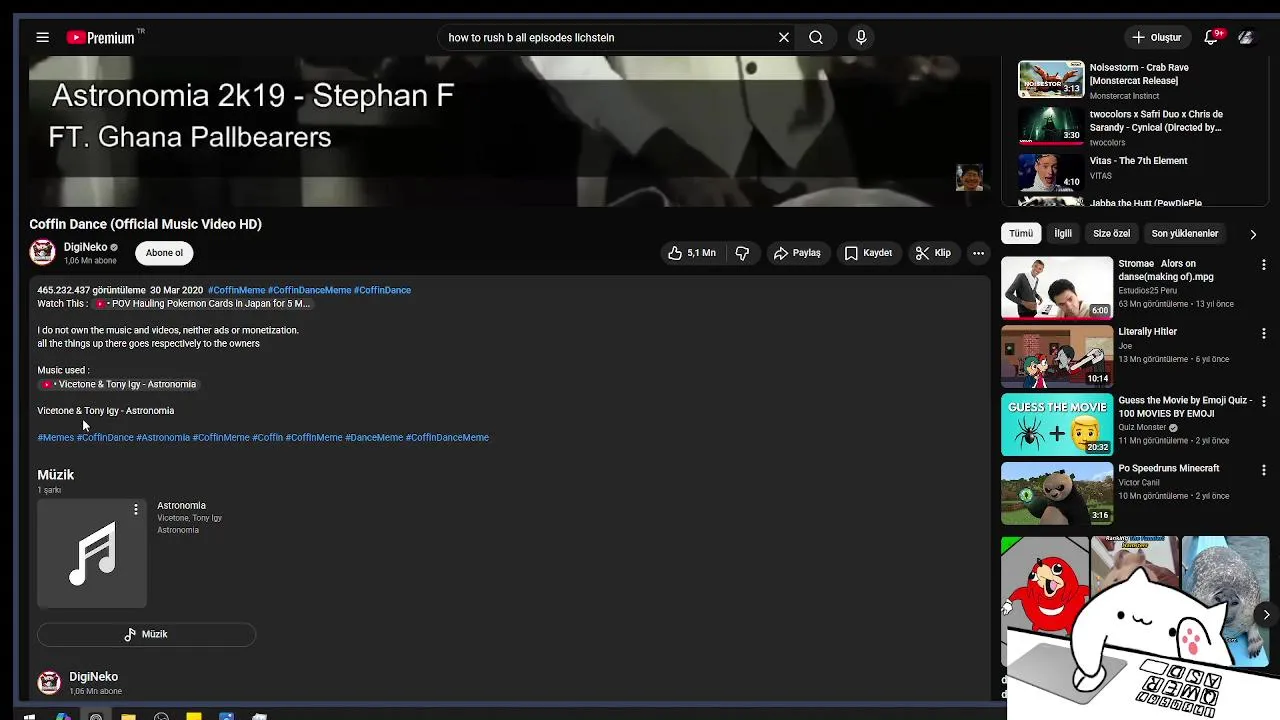Show more filter chips with right arrow
The height and width of the screenshot is (720, 1280).
pyautogui.click(x=1253, y=234)
